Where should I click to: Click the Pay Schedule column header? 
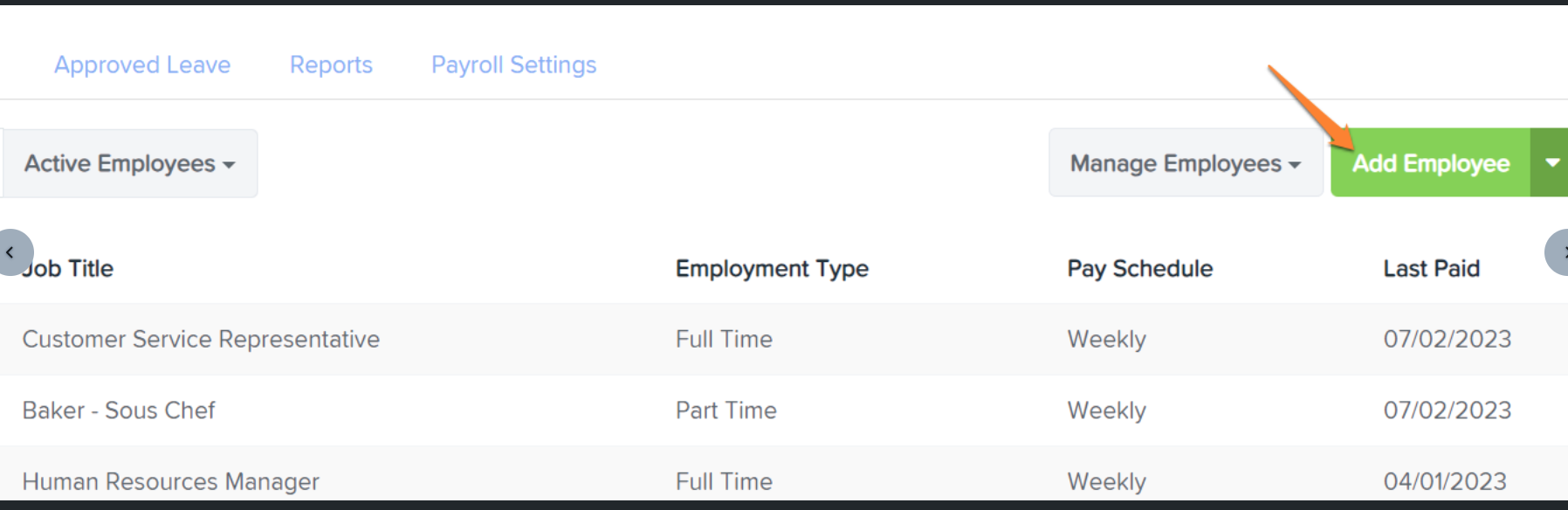point(1139,268)
